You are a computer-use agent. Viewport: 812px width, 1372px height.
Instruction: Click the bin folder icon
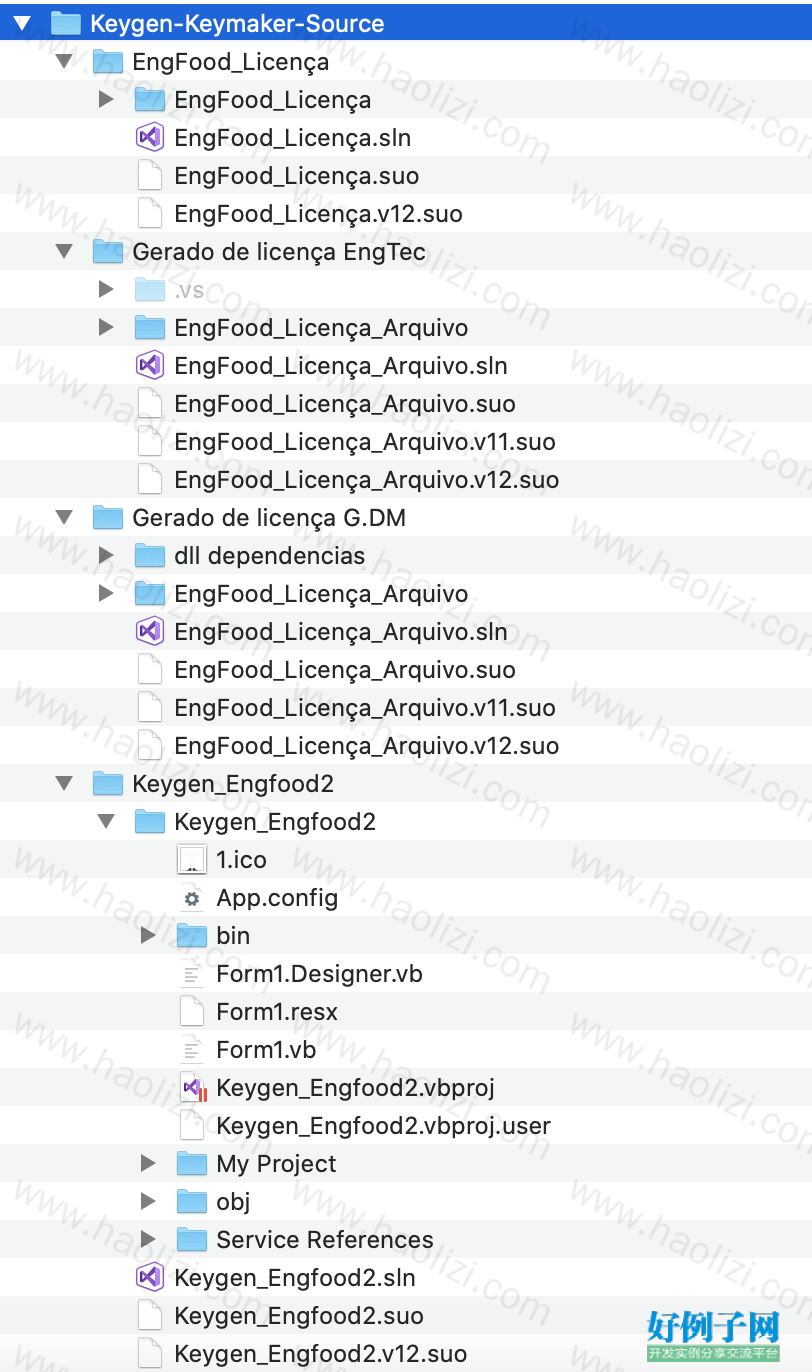192,935
